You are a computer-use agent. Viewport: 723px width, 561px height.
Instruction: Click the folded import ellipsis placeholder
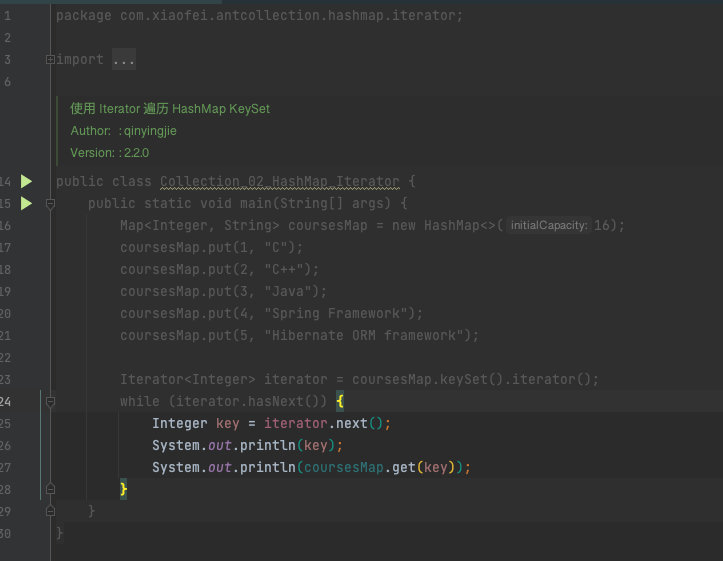(123, 60)
